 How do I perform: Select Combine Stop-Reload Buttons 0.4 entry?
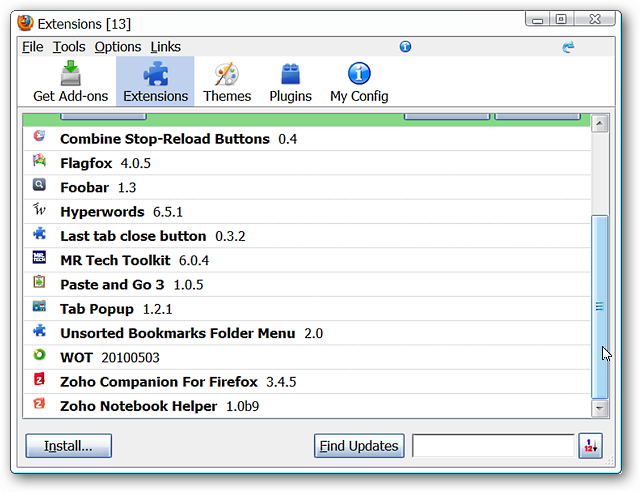click(307, 139)
